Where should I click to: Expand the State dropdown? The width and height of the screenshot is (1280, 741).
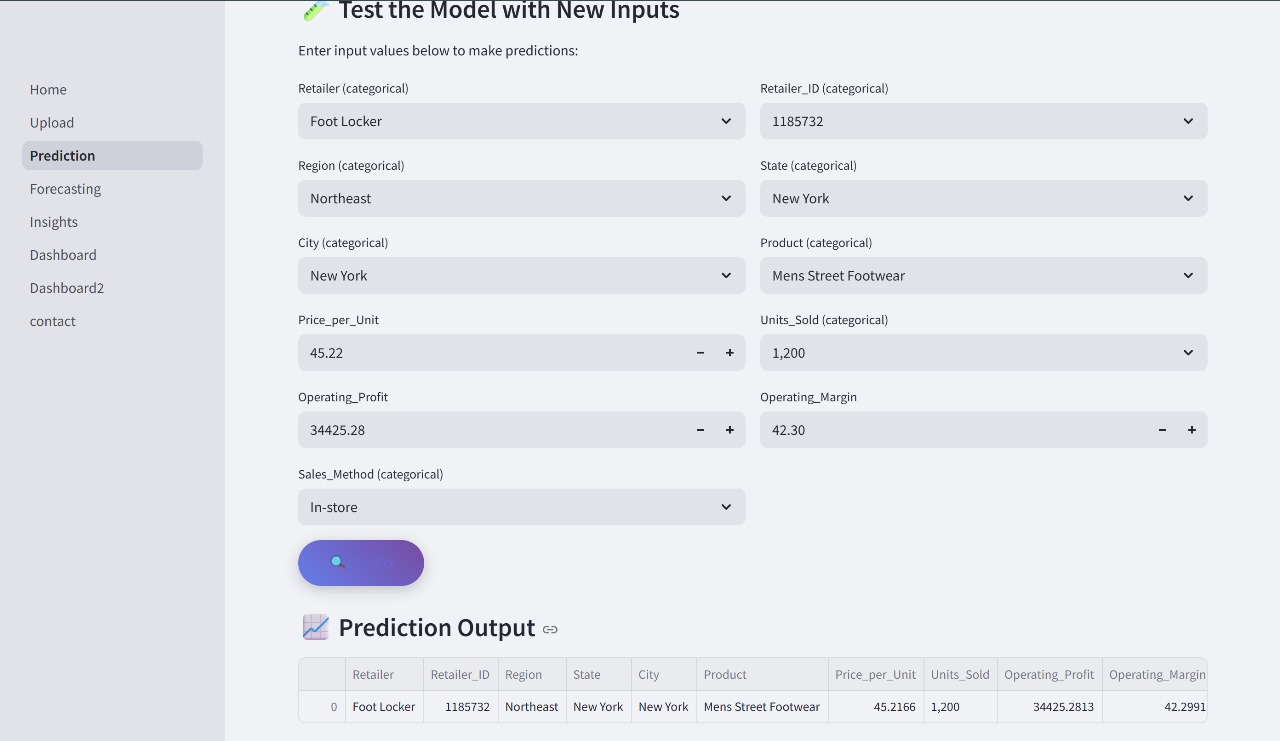(983, 198)
